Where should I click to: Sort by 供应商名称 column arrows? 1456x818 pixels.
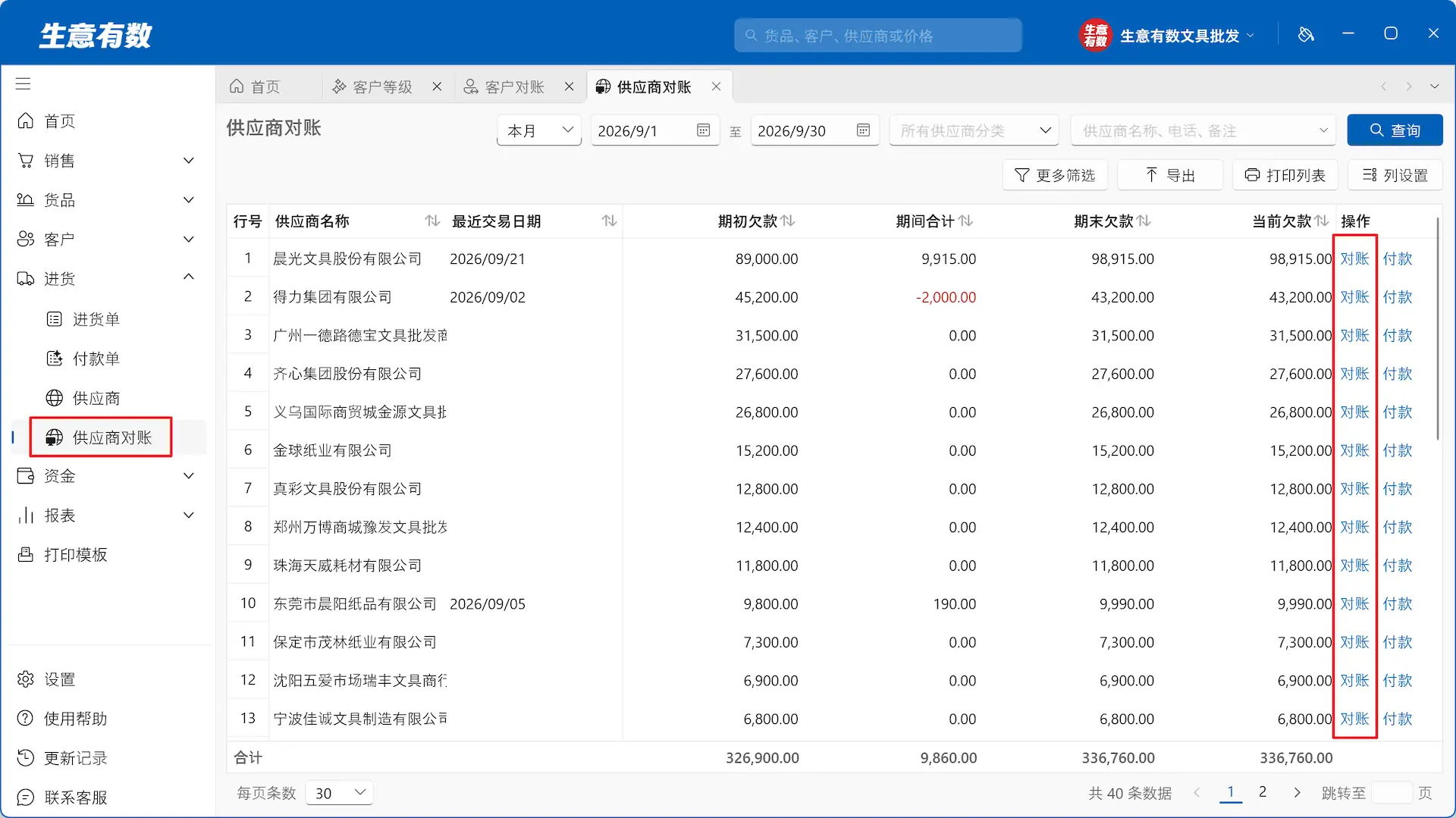click(432, 221)
